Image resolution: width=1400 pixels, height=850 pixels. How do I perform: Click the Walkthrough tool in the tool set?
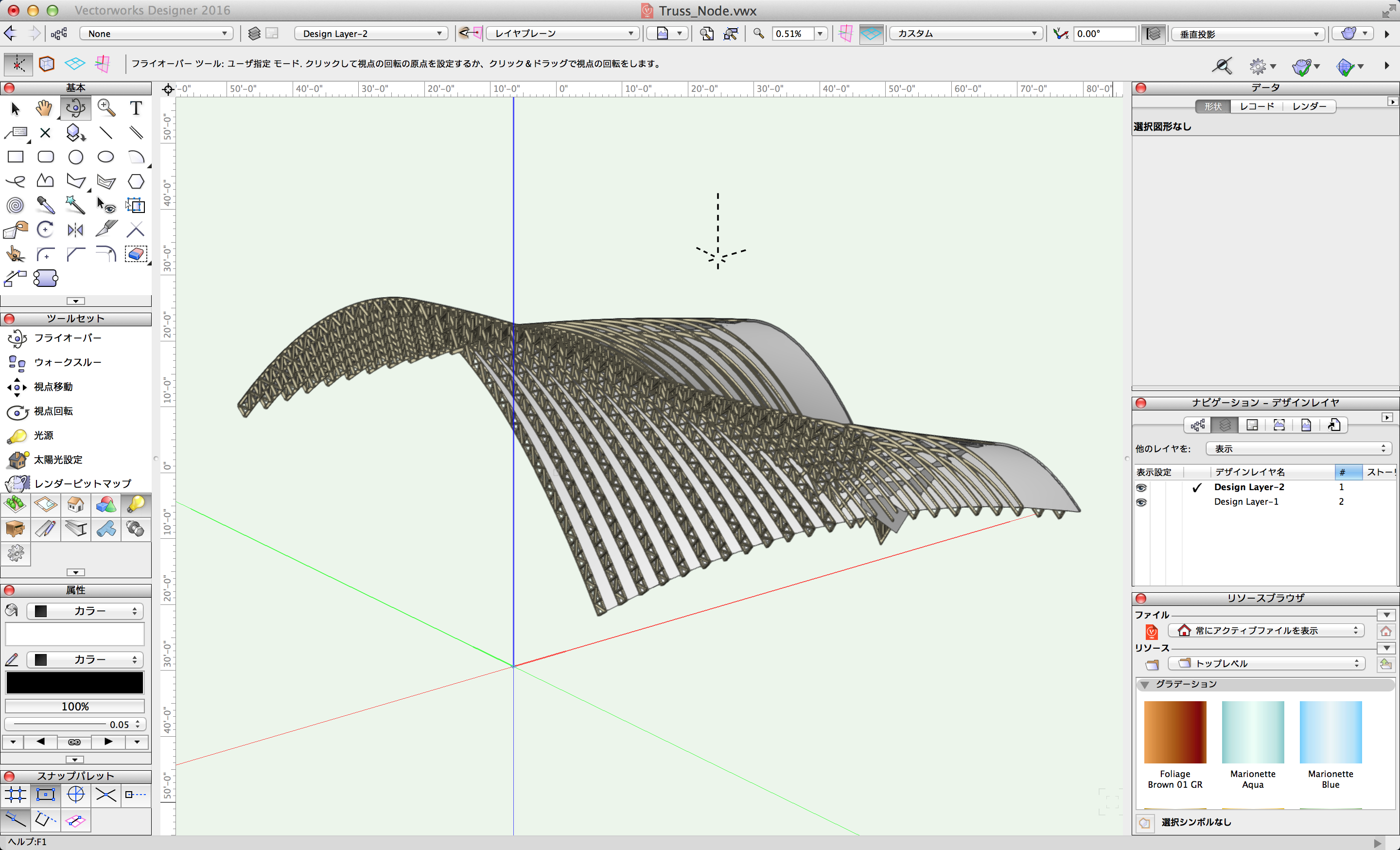click(67, 362)
